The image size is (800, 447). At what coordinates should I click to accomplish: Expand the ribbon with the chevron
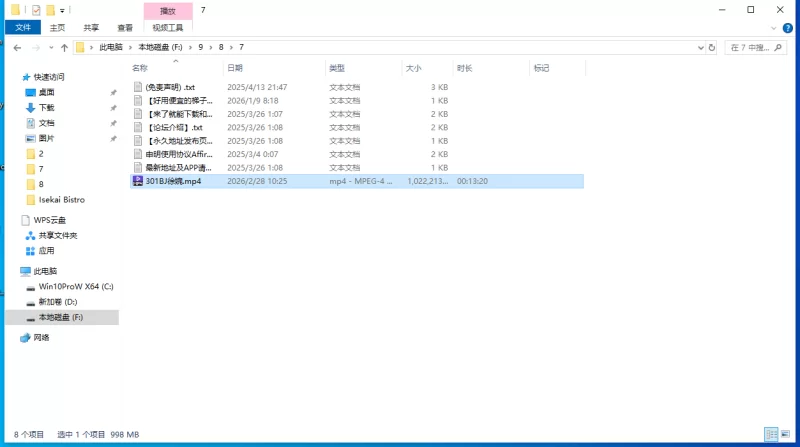click(x=774, y=28)
